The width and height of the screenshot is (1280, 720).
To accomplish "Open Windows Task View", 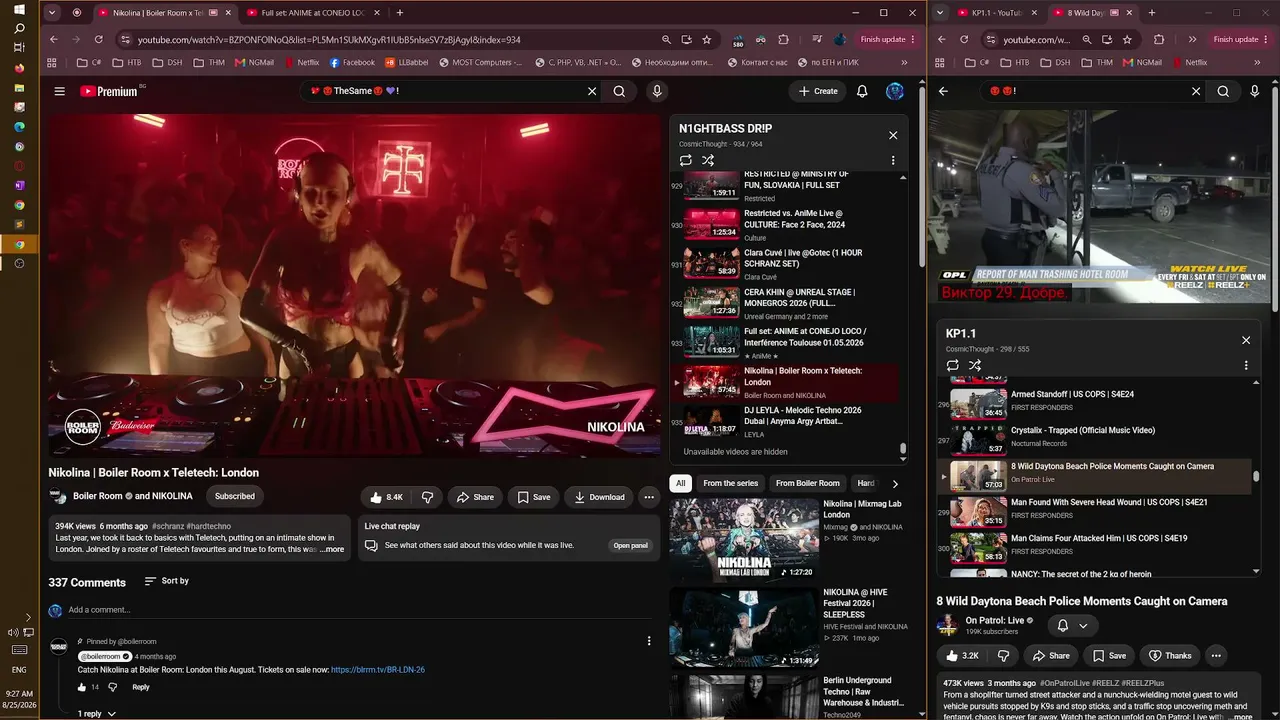I will [x=19, y=47].
